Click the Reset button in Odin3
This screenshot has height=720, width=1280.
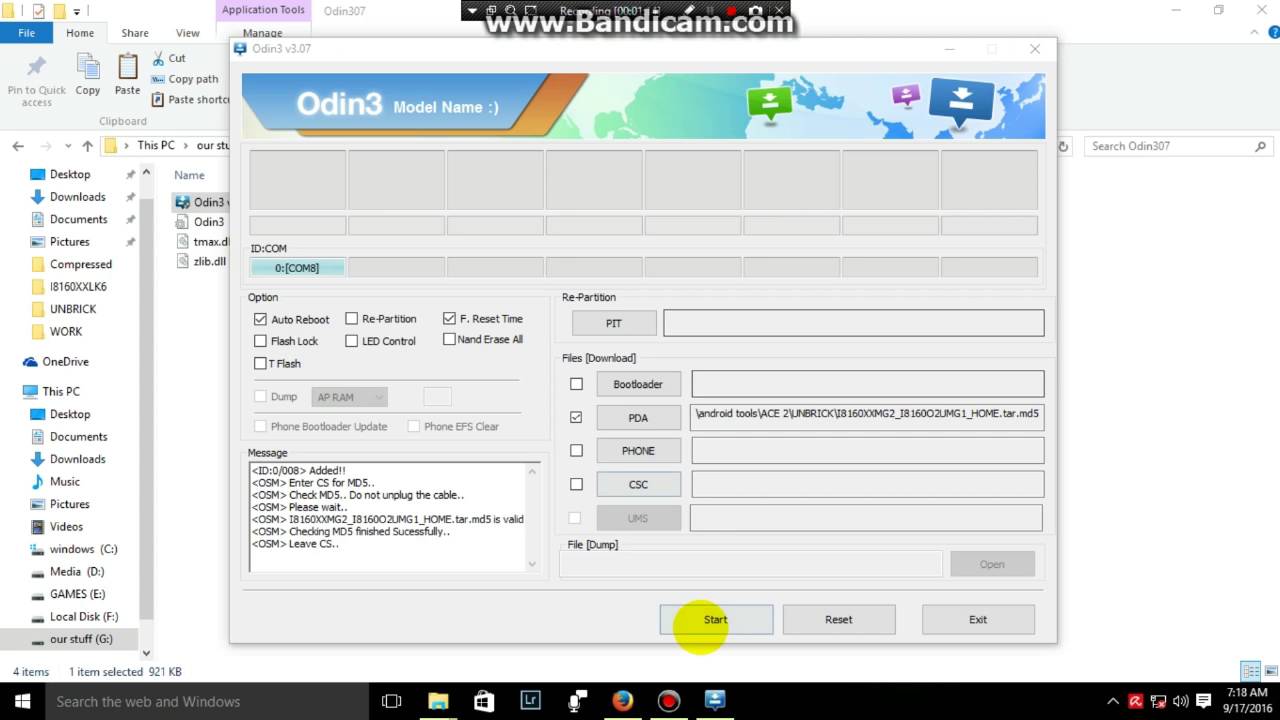click(x=838, y=619)
